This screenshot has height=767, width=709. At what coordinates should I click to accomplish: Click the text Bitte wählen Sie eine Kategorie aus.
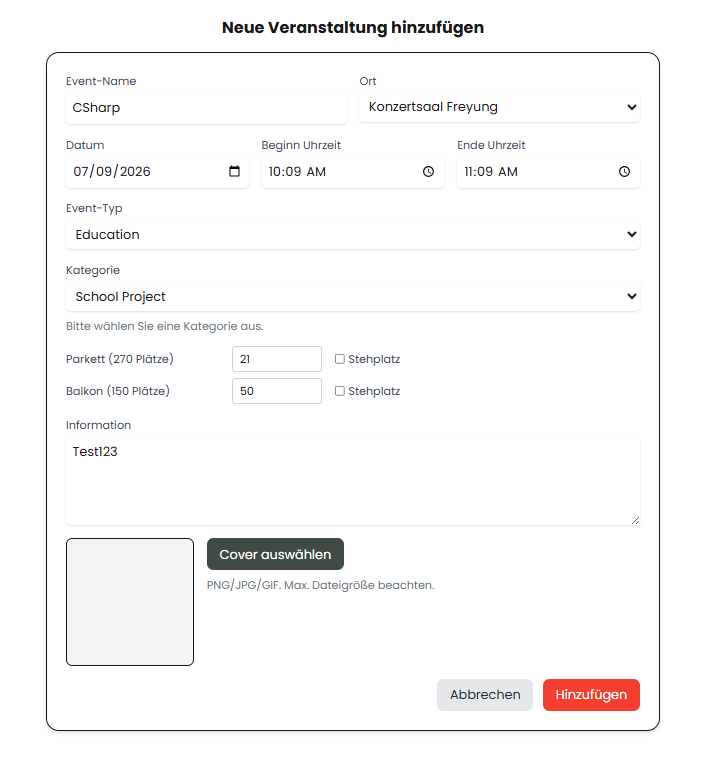[x=165, y=326]
